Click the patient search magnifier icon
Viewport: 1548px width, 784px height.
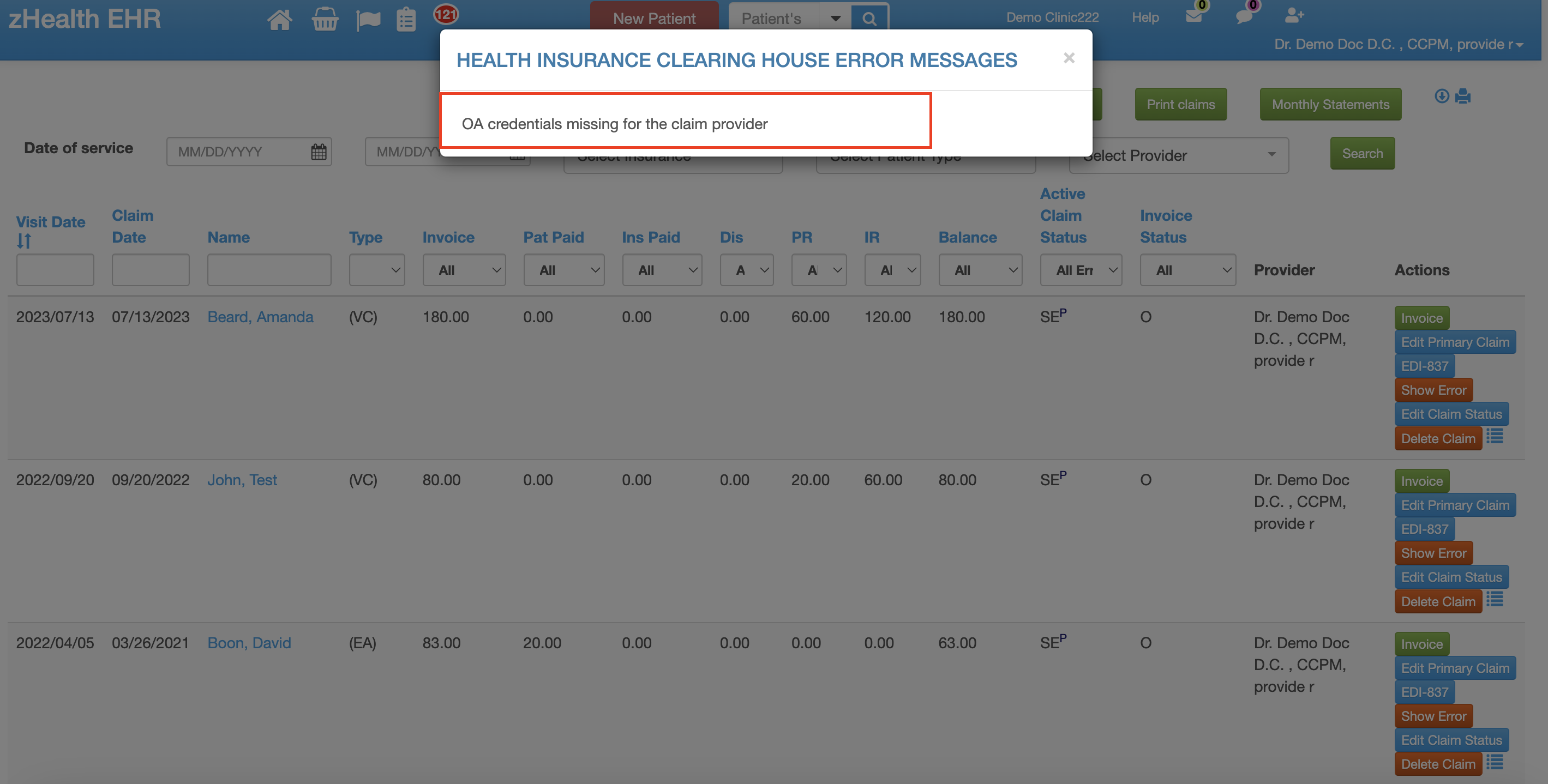869,17
